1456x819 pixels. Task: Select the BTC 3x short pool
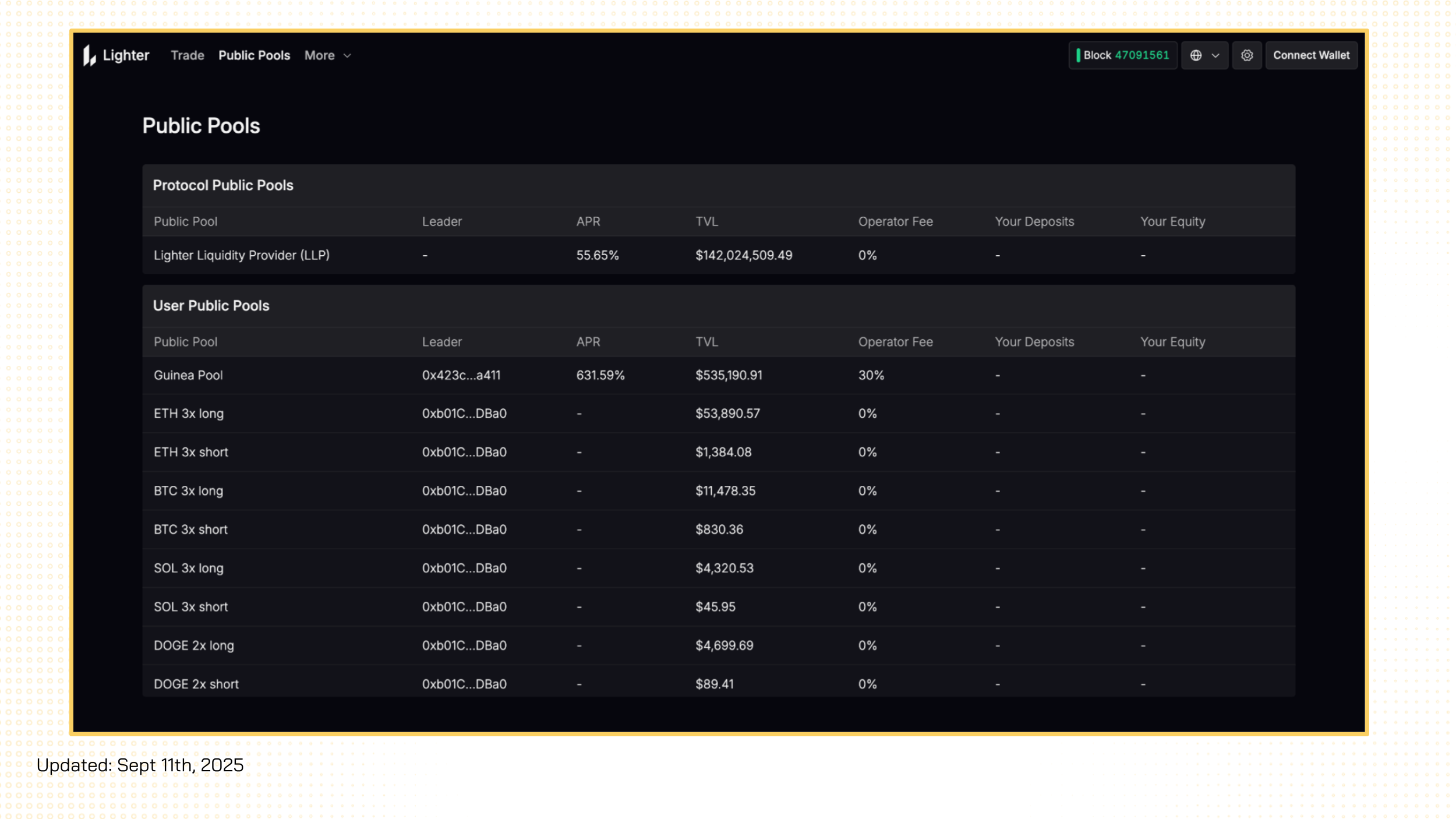190,529
